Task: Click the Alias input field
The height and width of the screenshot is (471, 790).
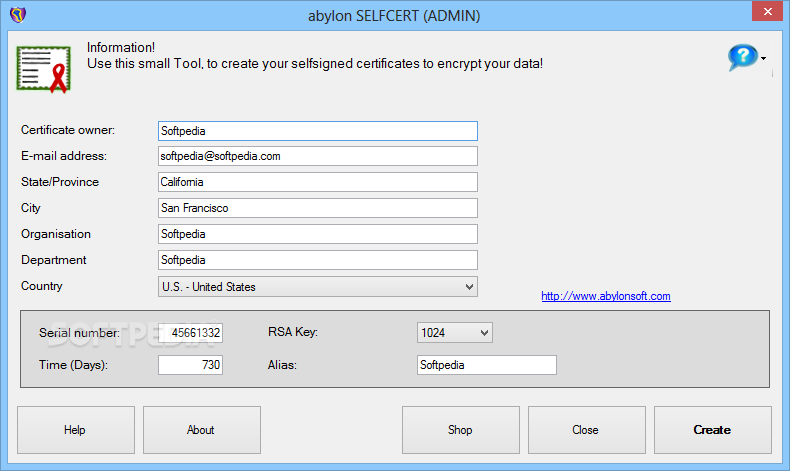Action: 487,365
